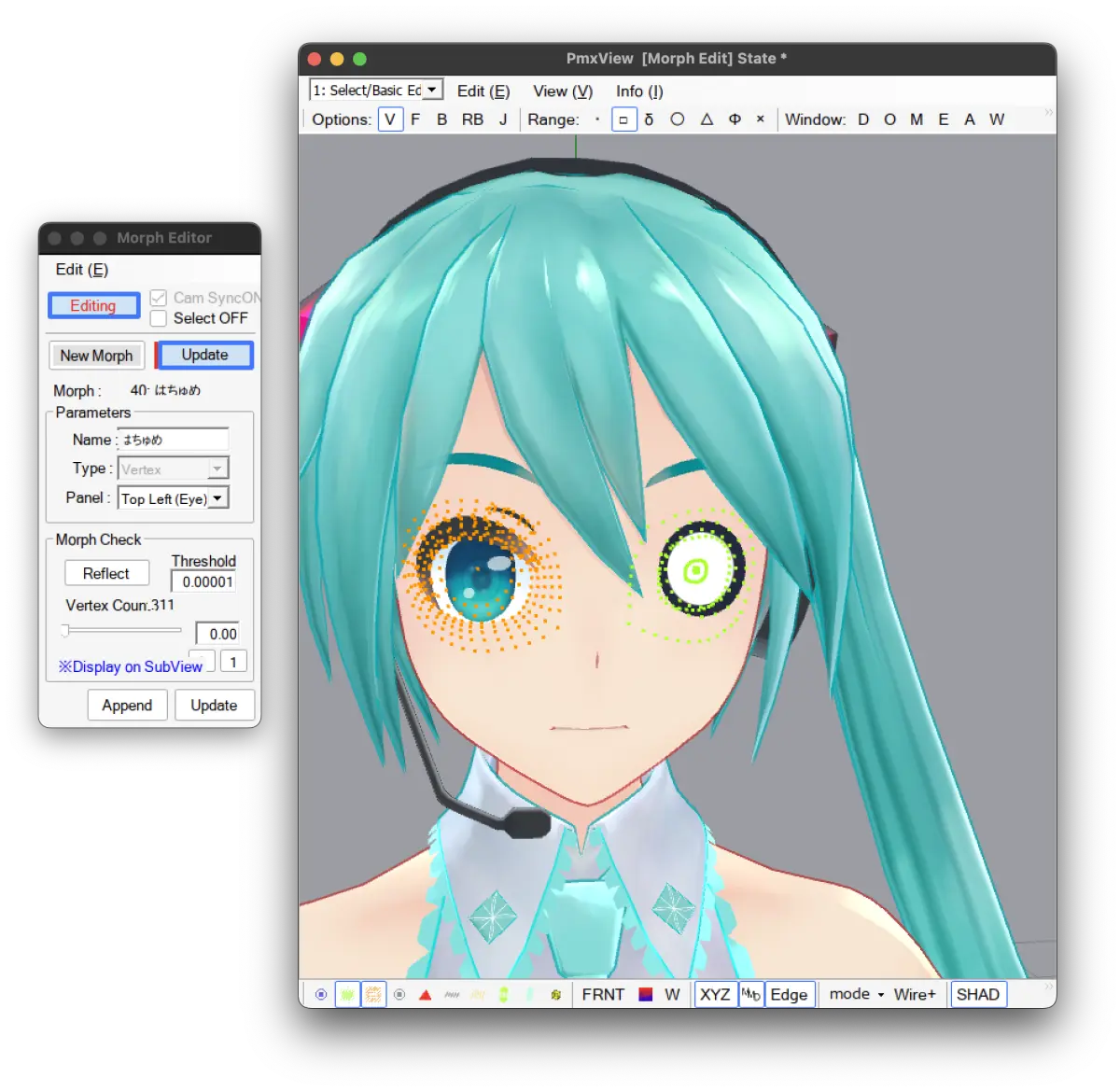Expand the Panel Top Left (Eye) dropdown

tap(174, 498)
